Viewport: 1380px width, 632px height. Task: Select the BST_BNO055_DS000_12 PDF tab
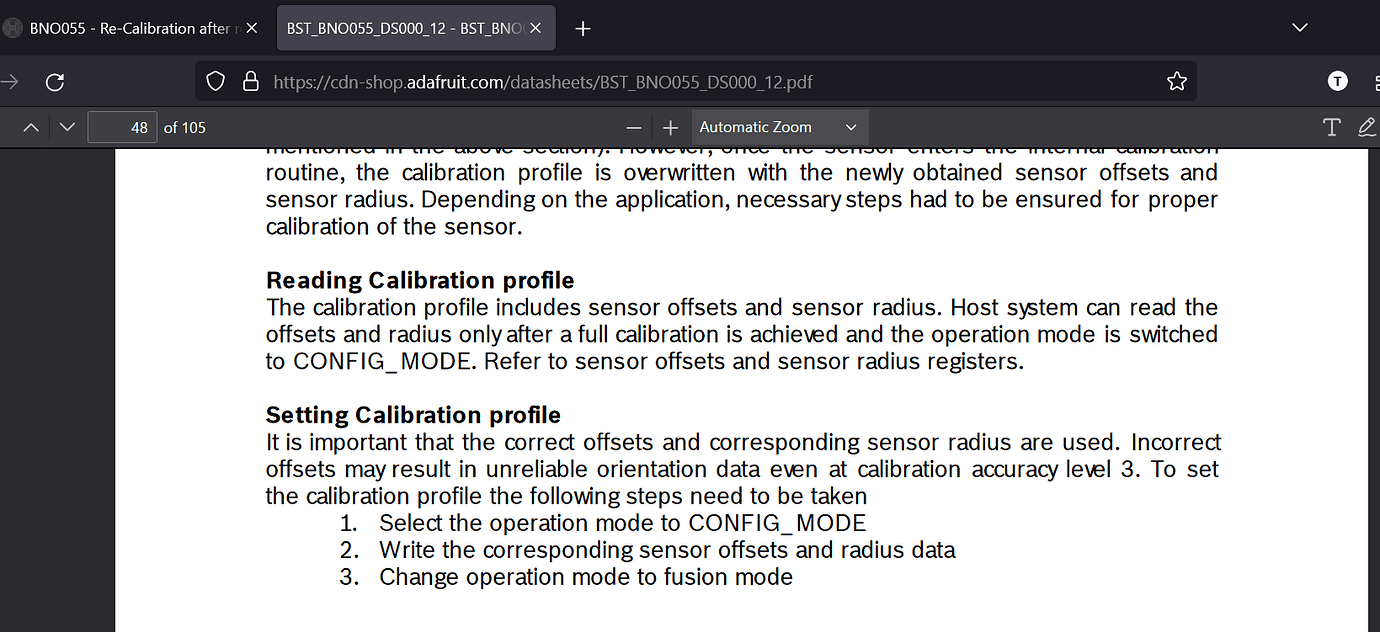point(400,28)
